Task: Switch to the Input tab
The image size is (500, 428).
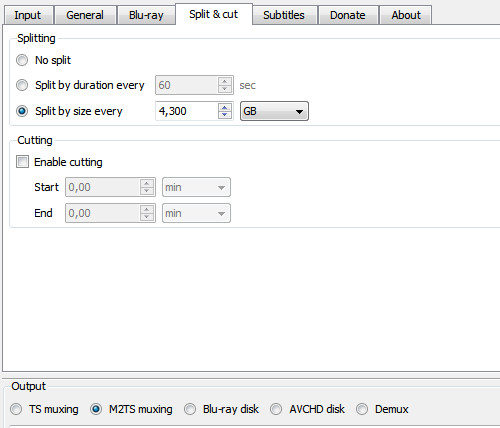Action: click(x=28, y=15)
